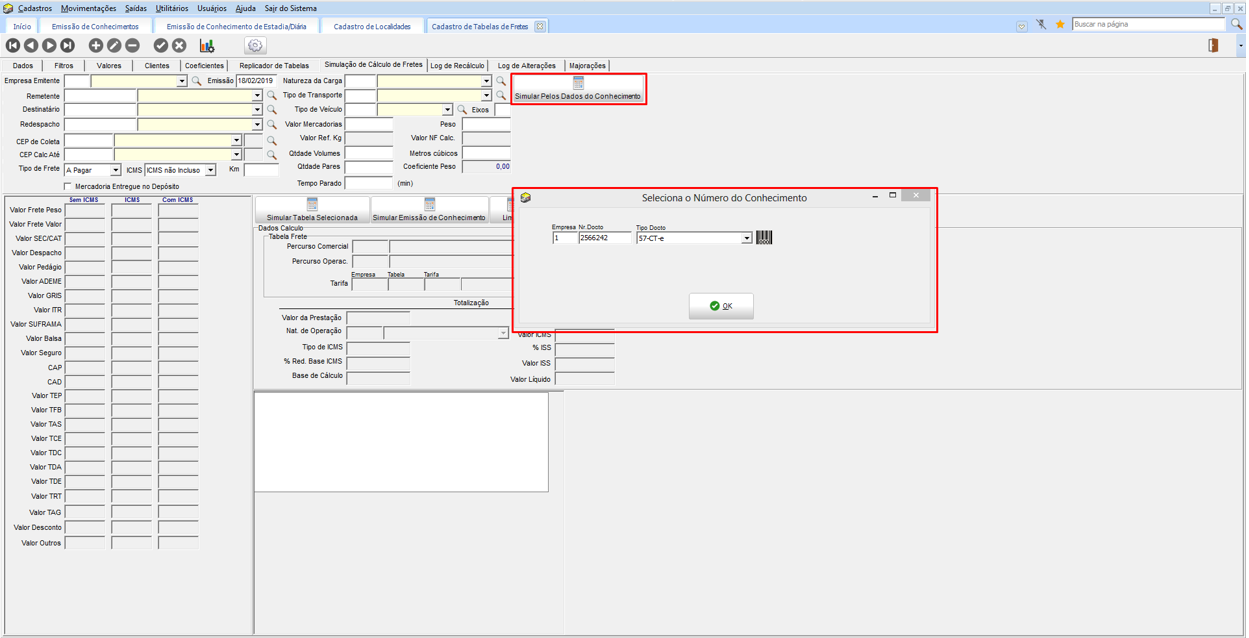Viewport: 1249px width, 638px height.
Task: Switch to Emissão de Conhecimentos tab
Action: tap(95, 26)
